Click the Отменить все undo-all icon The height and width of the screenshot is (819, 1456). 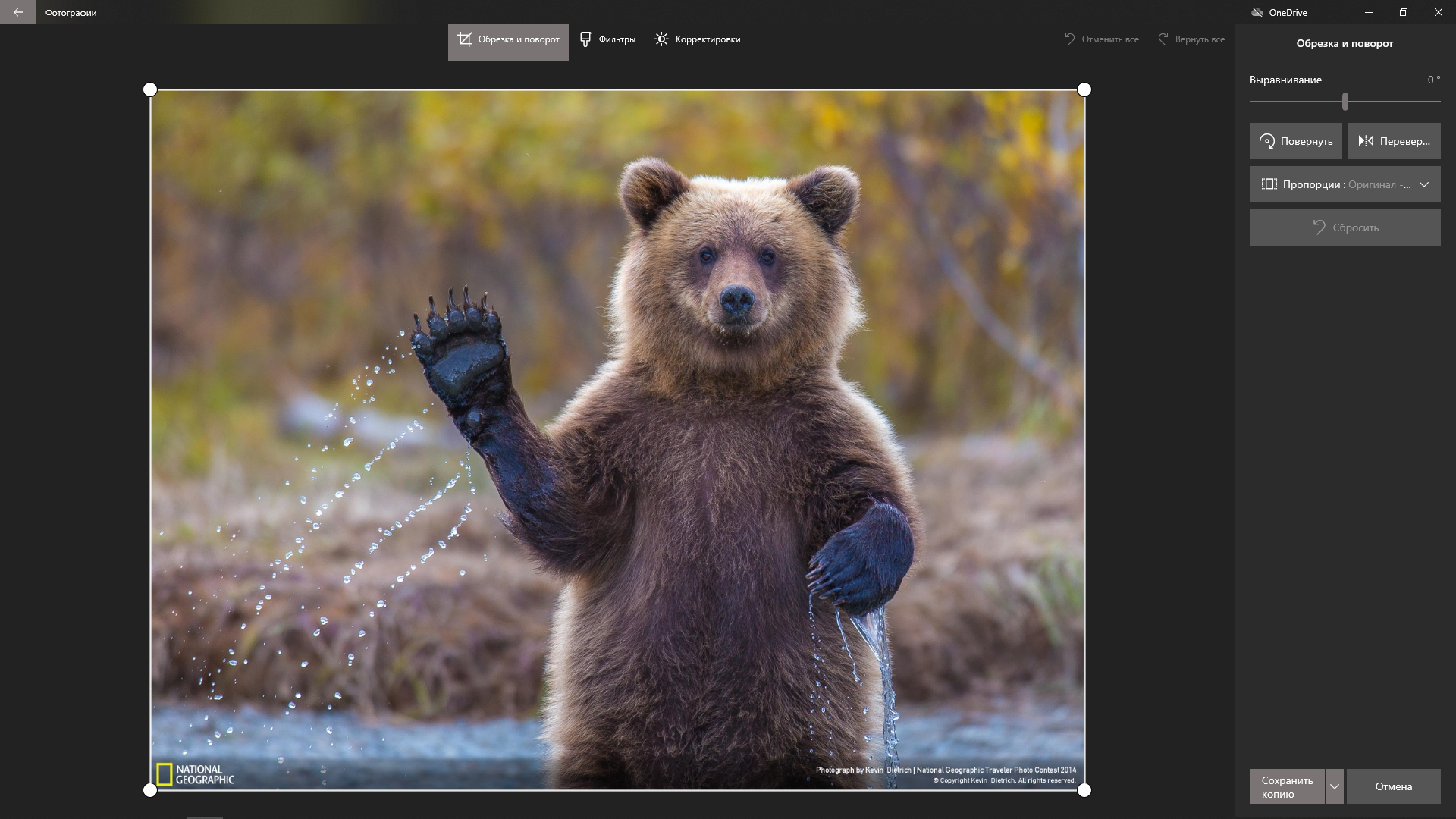pos(1069,39)
